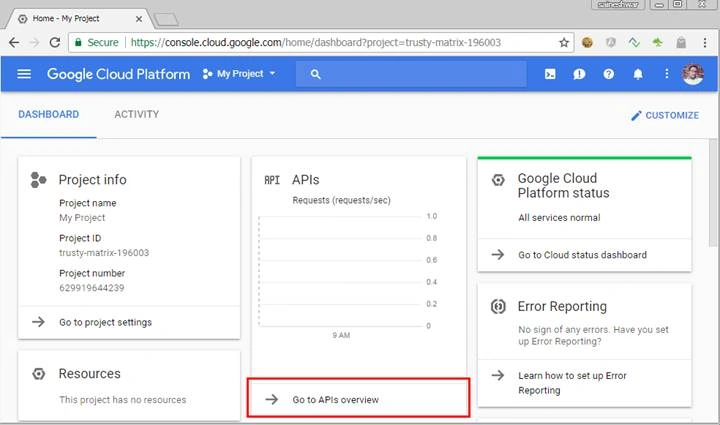Click the search magnifier icon
The image size is (720, 425).
(315, 74)
